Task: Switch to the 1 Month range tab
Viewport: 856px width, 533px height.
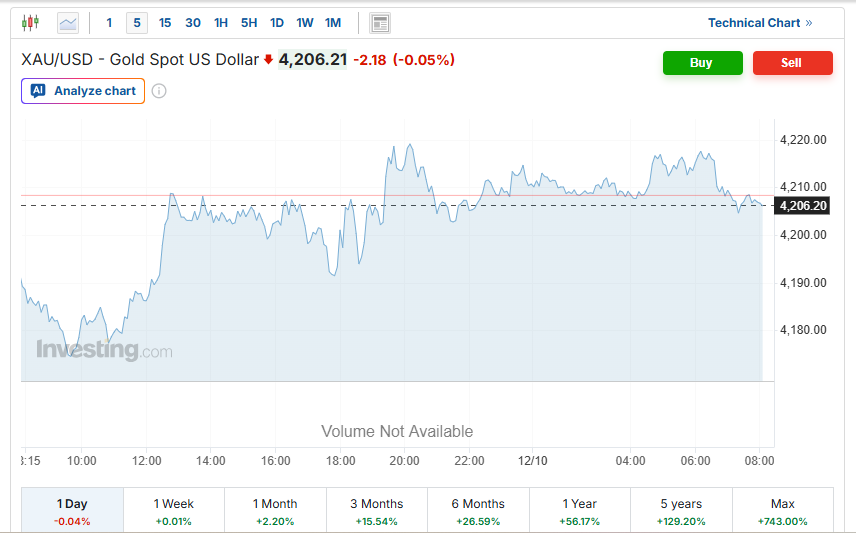Action: (275, 511)
